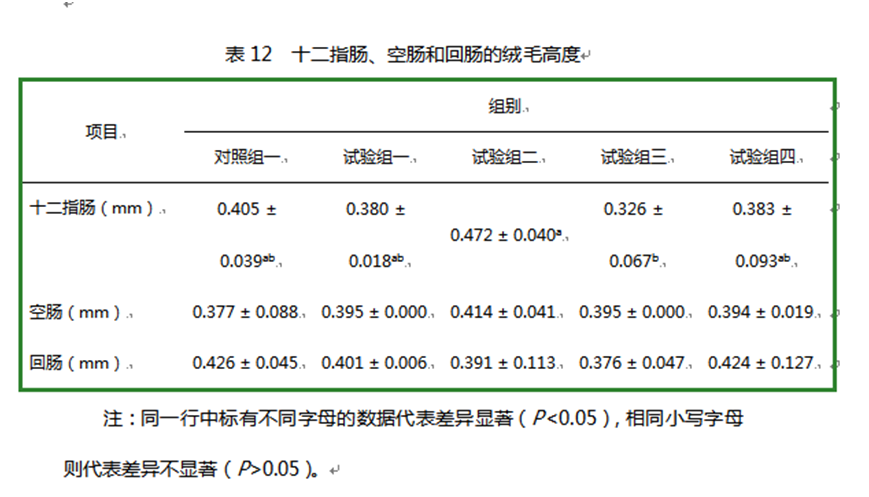Viewport: 869px width, 497px height.
Task: Select the '项目' header cell
Action: tap(101, 132)
